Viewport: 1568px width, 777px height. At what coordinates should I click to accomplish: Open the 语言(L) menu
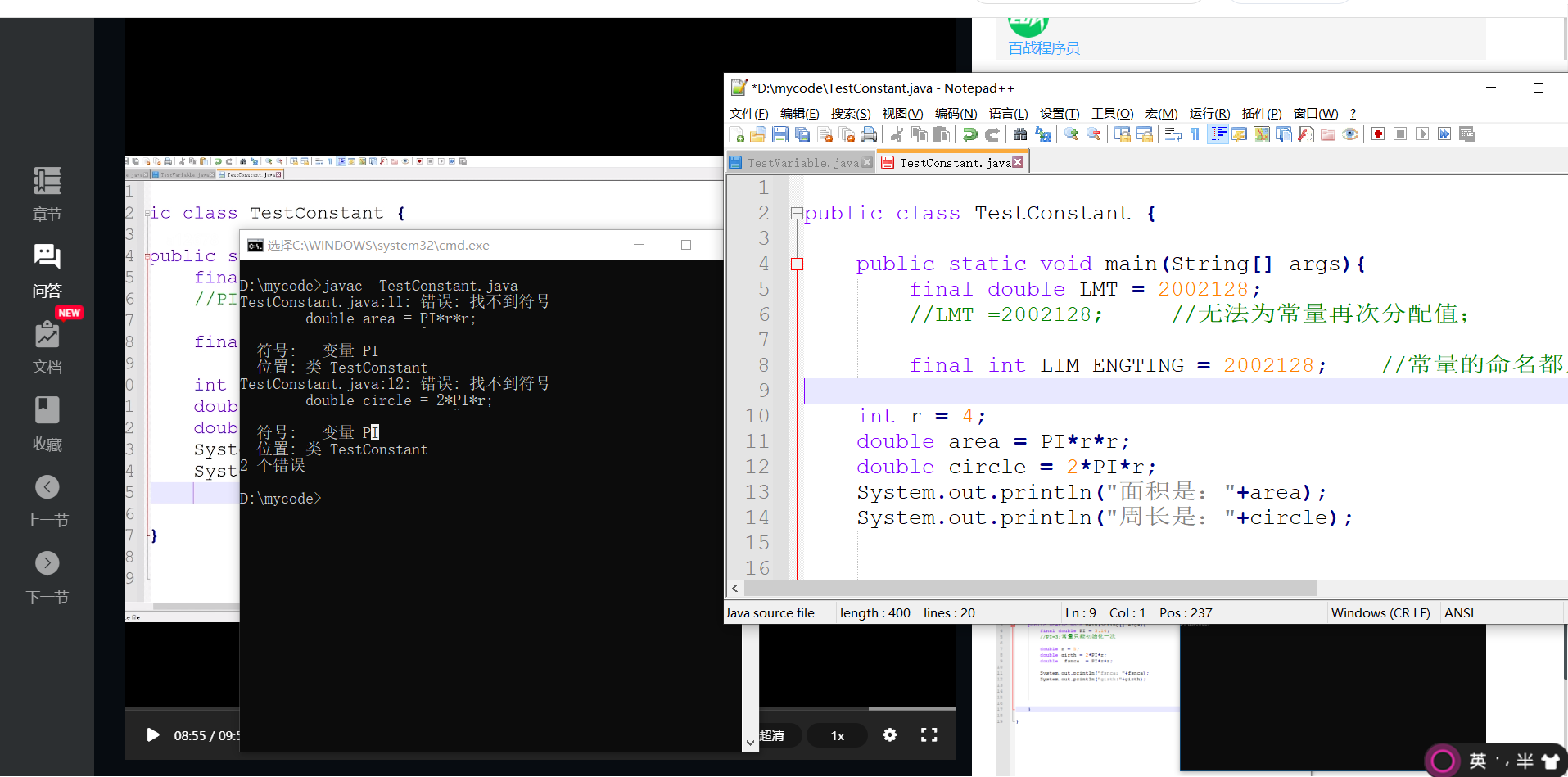coord(1008,114)
